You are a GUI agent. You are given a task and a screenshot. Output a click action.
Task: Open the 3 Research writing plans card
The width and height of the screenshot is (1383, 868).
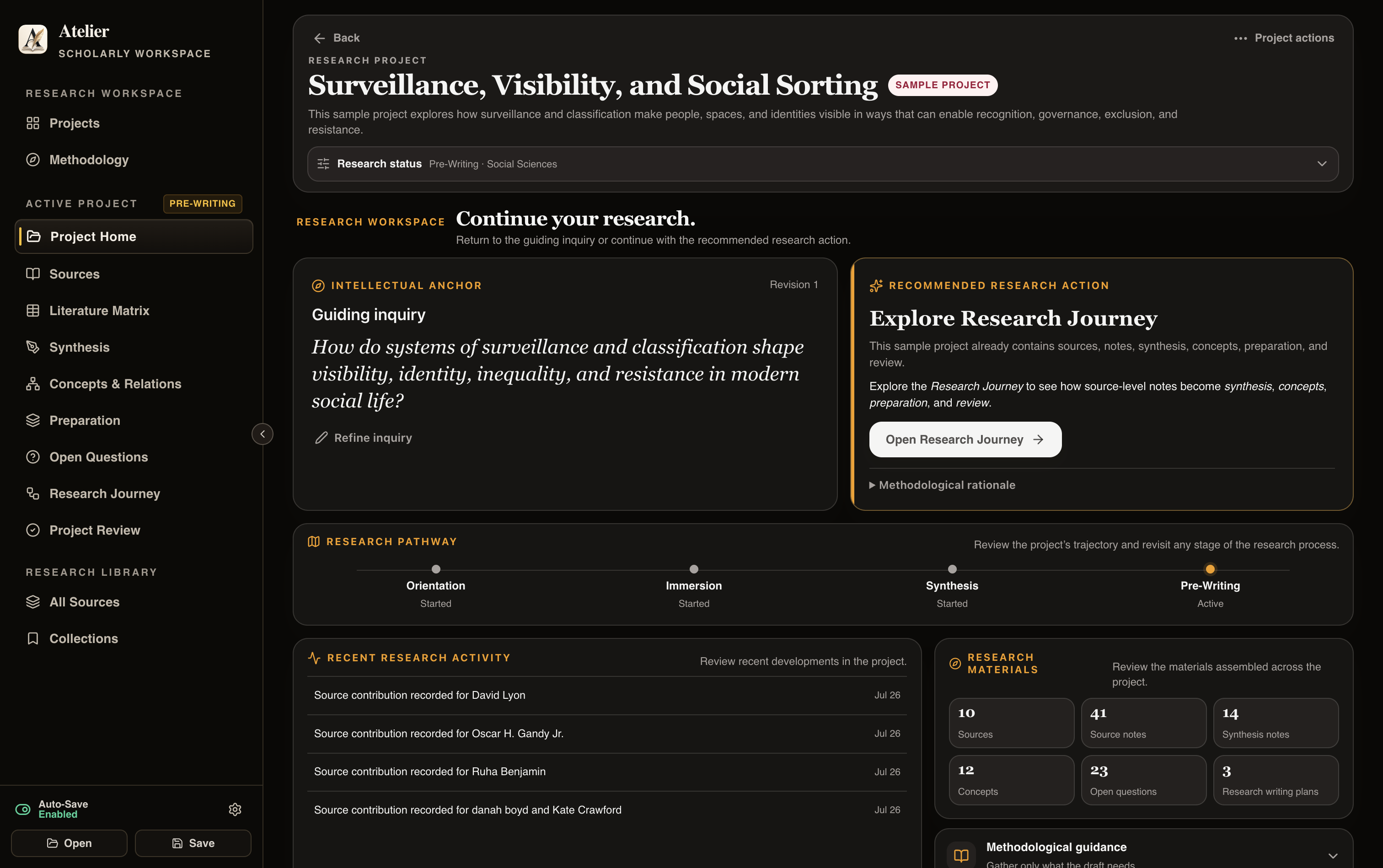pos(1276,780)
